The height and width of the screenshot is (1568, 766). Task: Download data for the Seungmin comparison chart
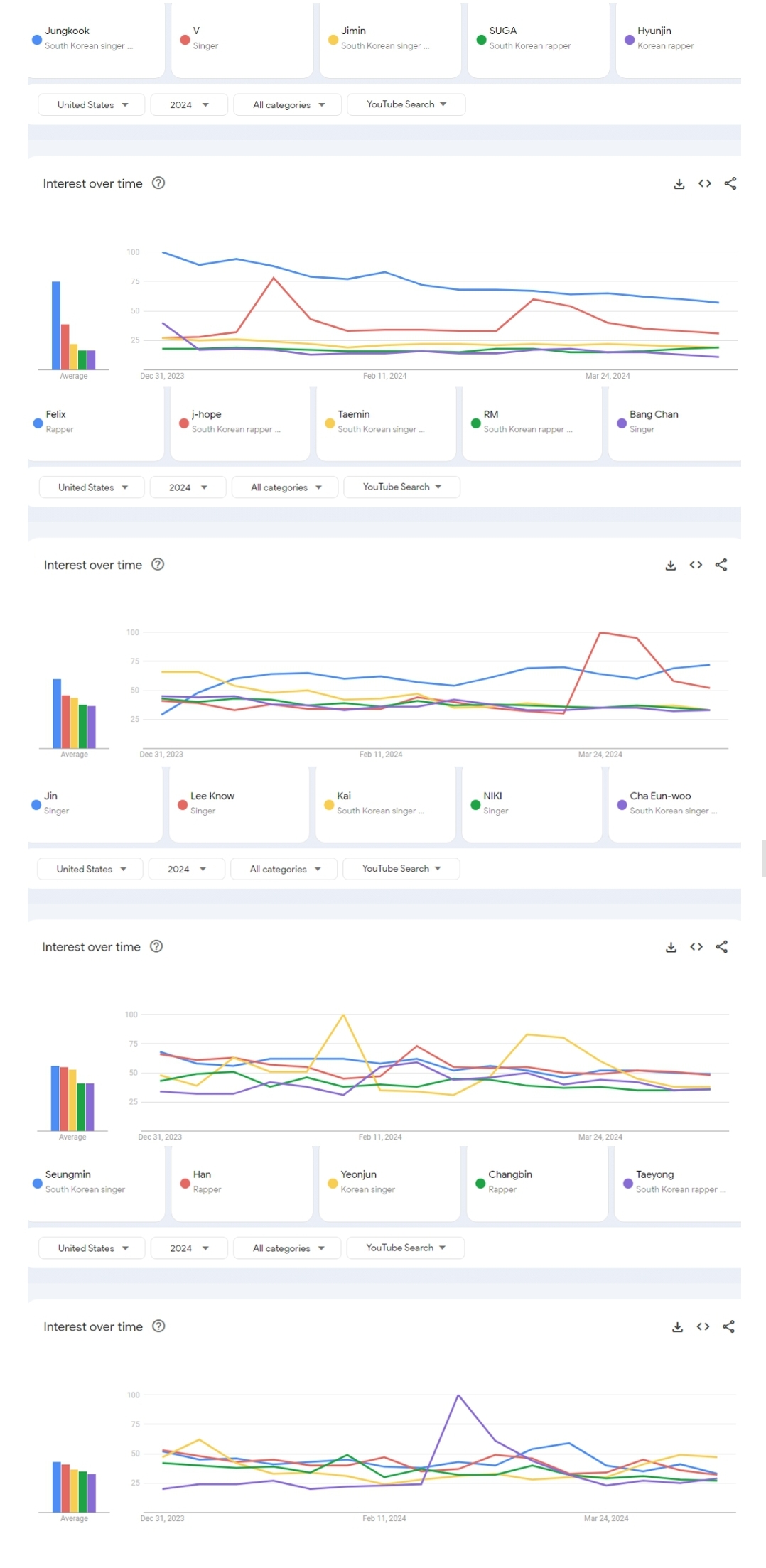click(x=677, y=1327)
